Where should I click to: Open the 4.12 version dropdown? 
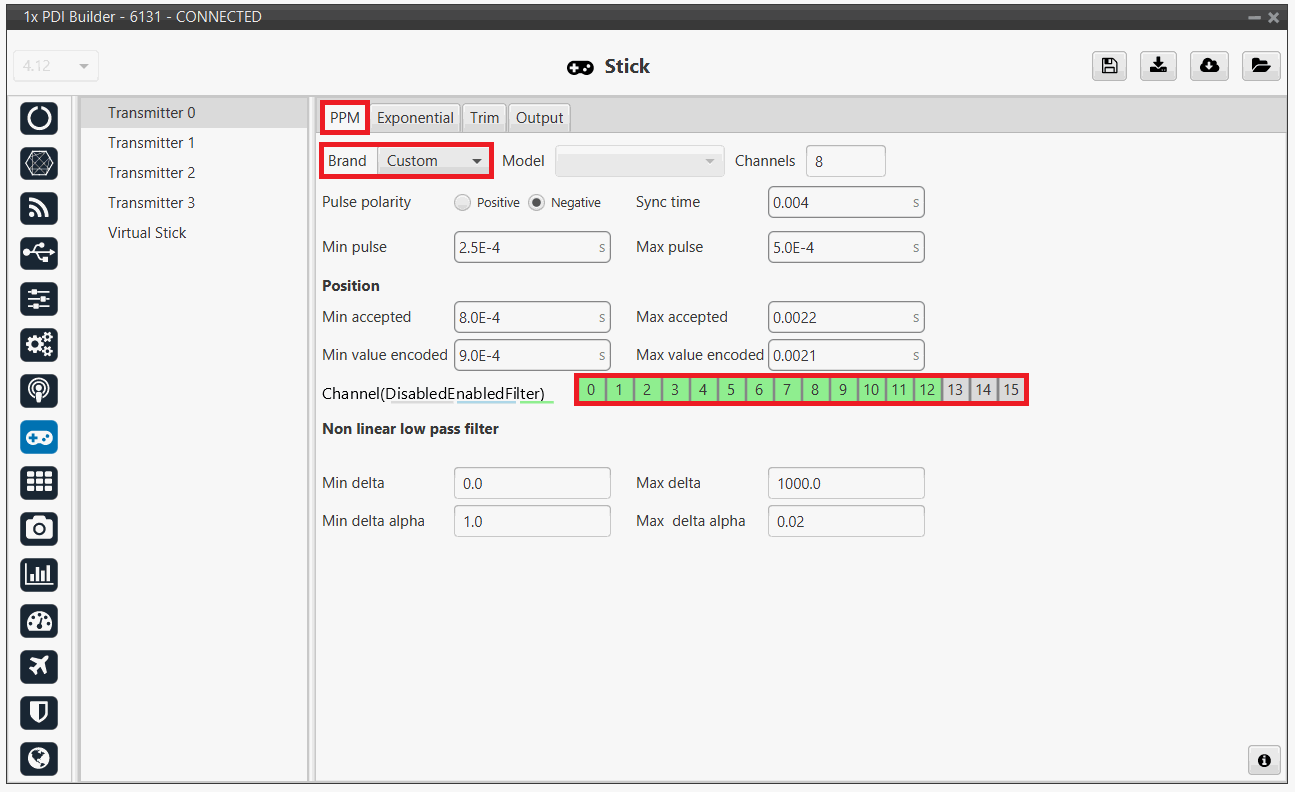click(56, 66)
